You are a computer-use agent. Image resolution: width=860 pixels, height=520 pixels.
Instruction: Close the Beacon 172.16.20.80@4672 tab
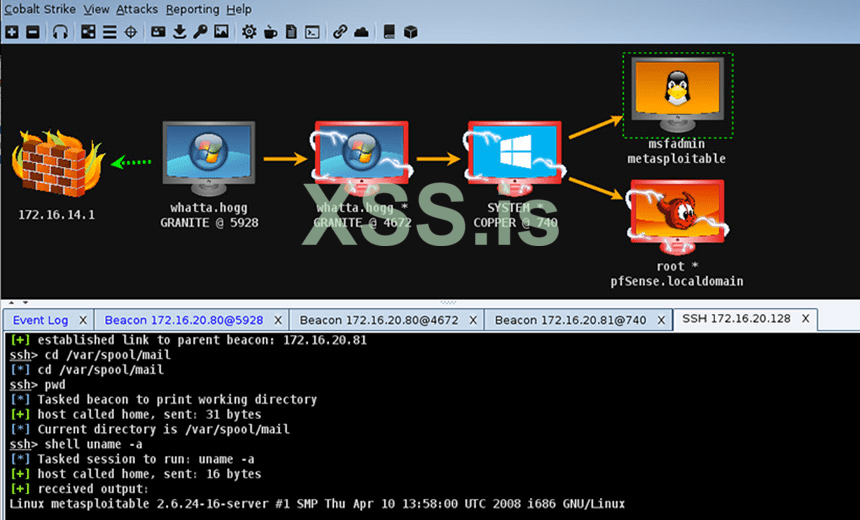pyautogui.click(x=473, y=320)
